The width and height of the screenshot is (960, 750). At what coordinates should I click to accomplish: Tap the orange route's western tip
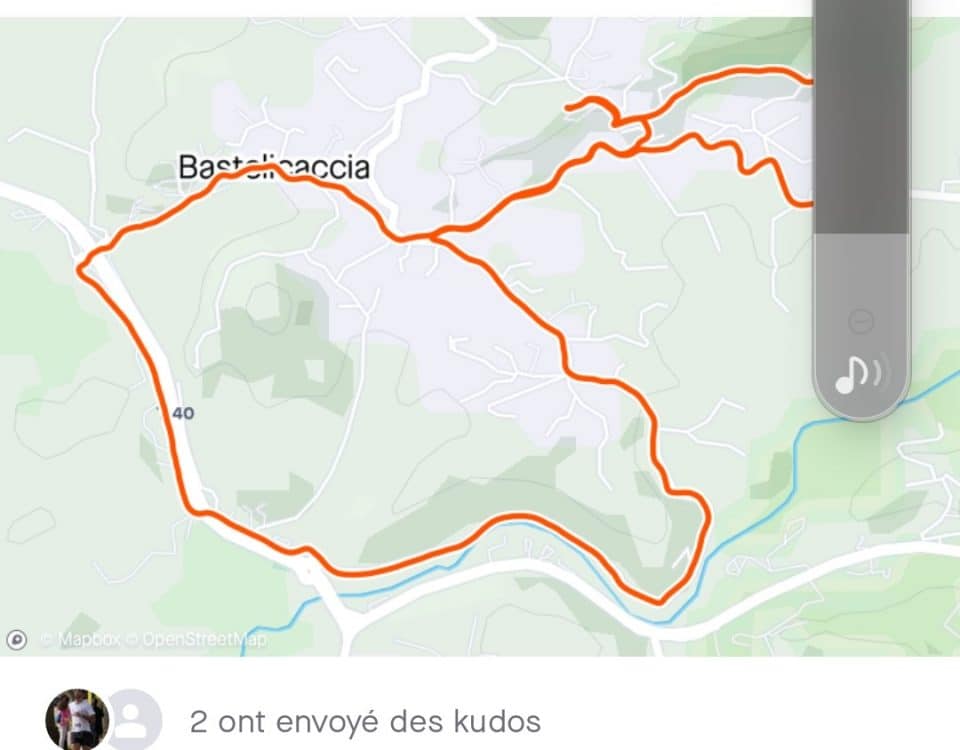[x=80, y=268]
